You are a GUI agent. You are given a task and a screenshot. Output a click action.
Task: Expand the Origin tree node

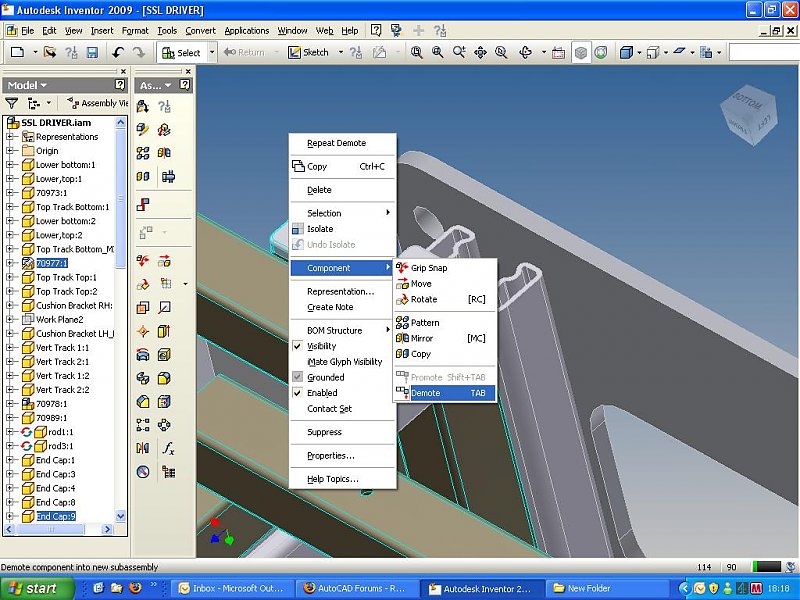(x=10, y=151)
